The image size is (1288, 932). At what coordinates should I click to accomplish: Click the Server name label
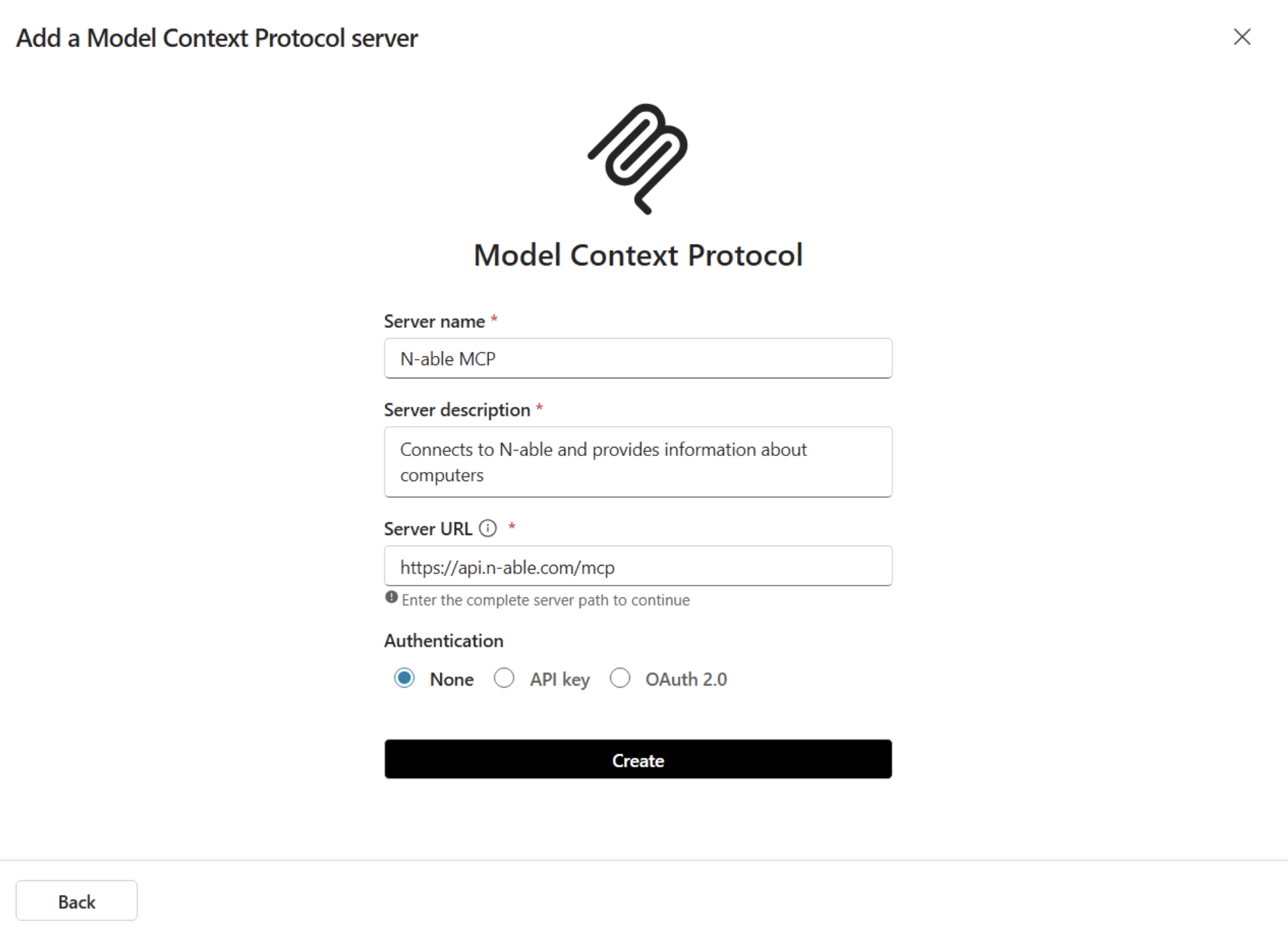(x=434, y=321)
